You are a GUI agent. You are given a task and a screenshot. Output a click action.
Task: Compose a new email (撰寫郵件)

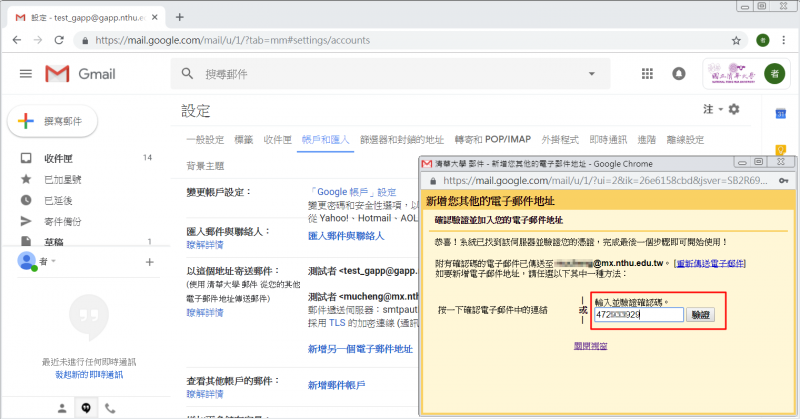click(x=57, y=121)
